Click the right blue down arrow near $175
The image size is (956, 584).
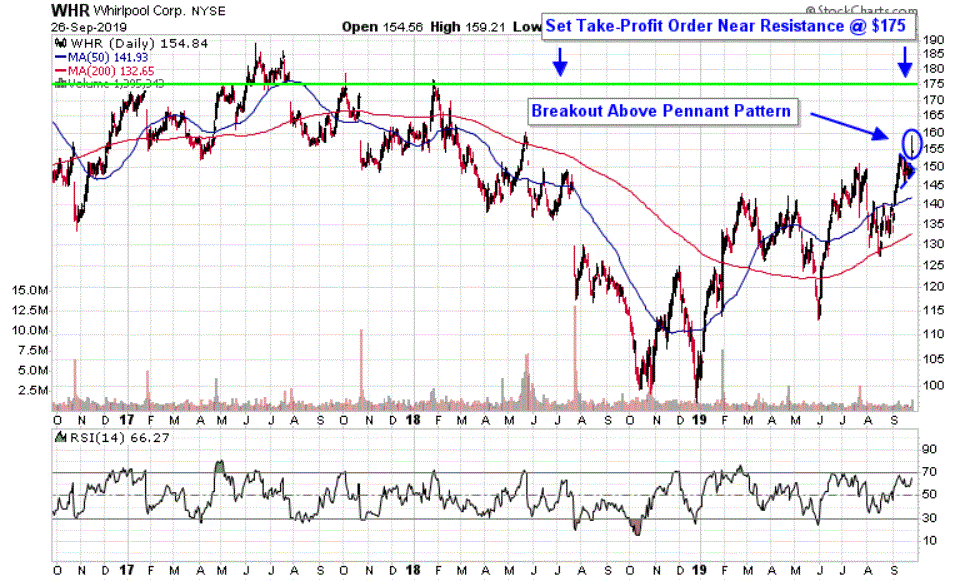(x=904, y=66)
